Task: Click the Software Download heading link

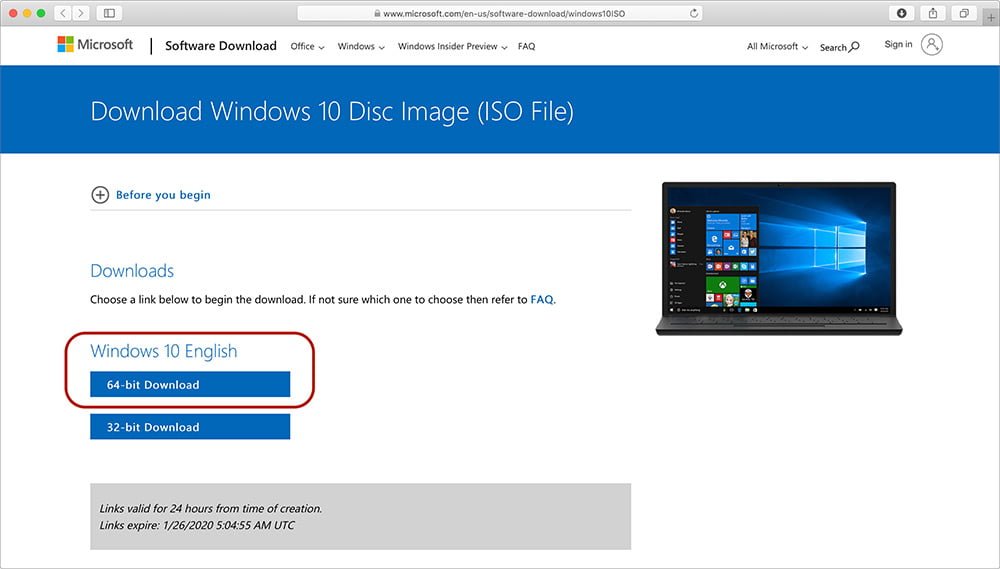Action: 221,46
